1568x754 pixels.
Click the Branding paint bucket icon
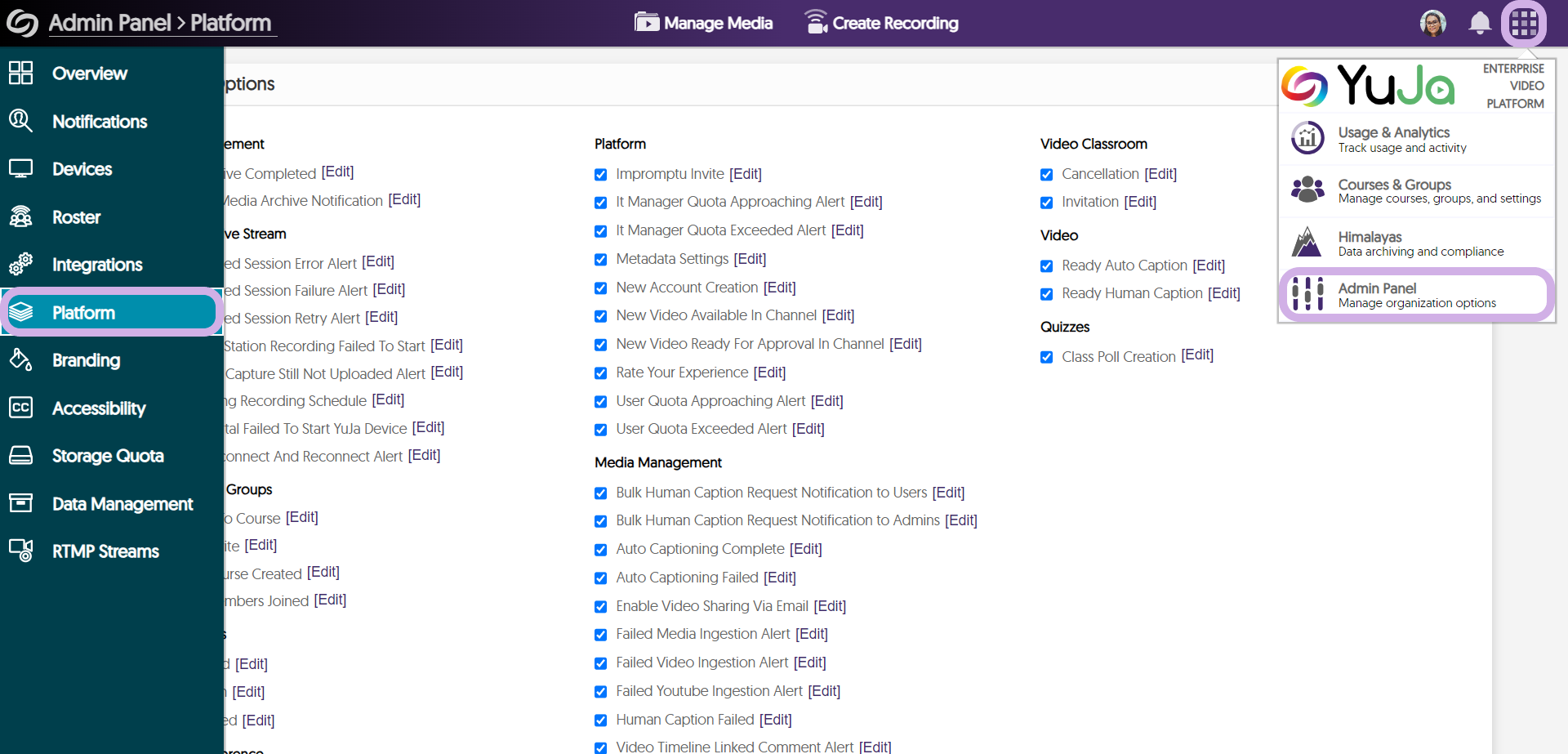pos(20,360)
